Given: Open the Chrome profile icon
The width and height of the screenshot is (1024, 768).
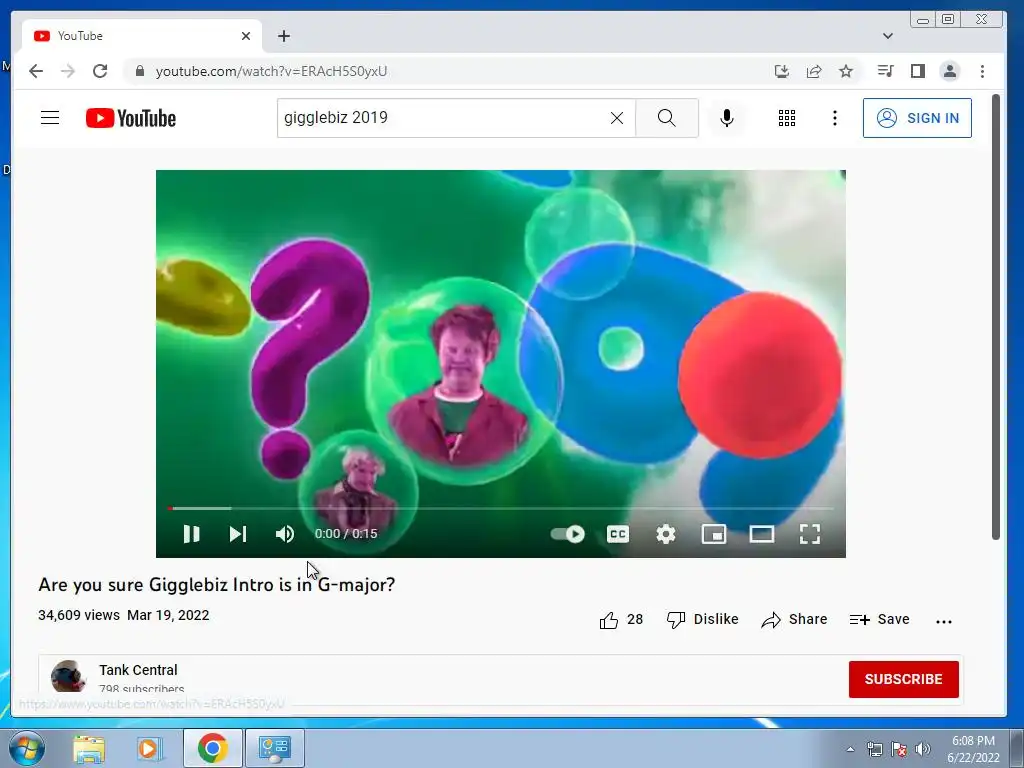Looking at the screenshot, I should point(950,71).
